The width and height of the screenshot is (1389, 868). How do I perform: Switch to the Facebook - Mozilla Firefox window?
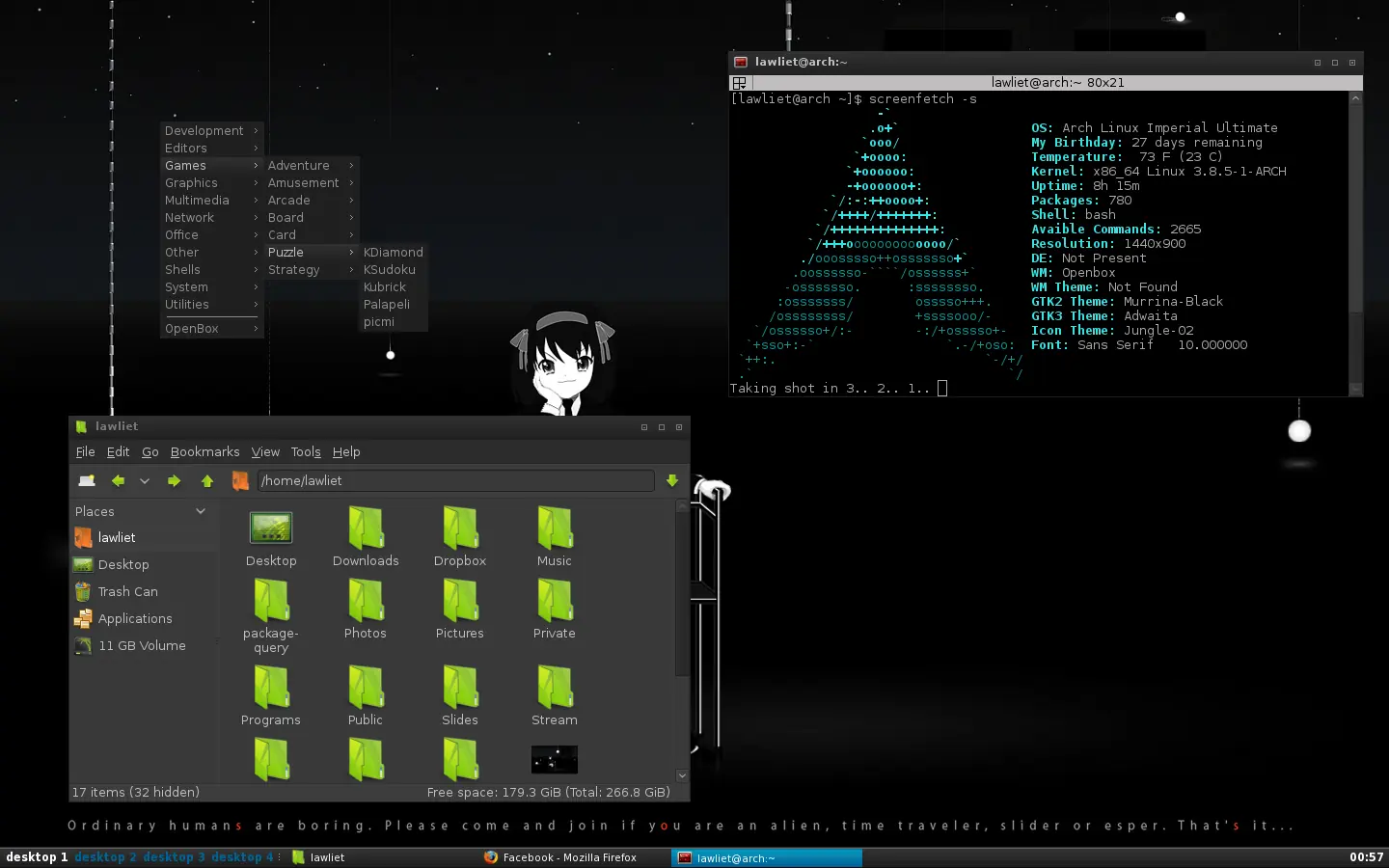point(569,856)
